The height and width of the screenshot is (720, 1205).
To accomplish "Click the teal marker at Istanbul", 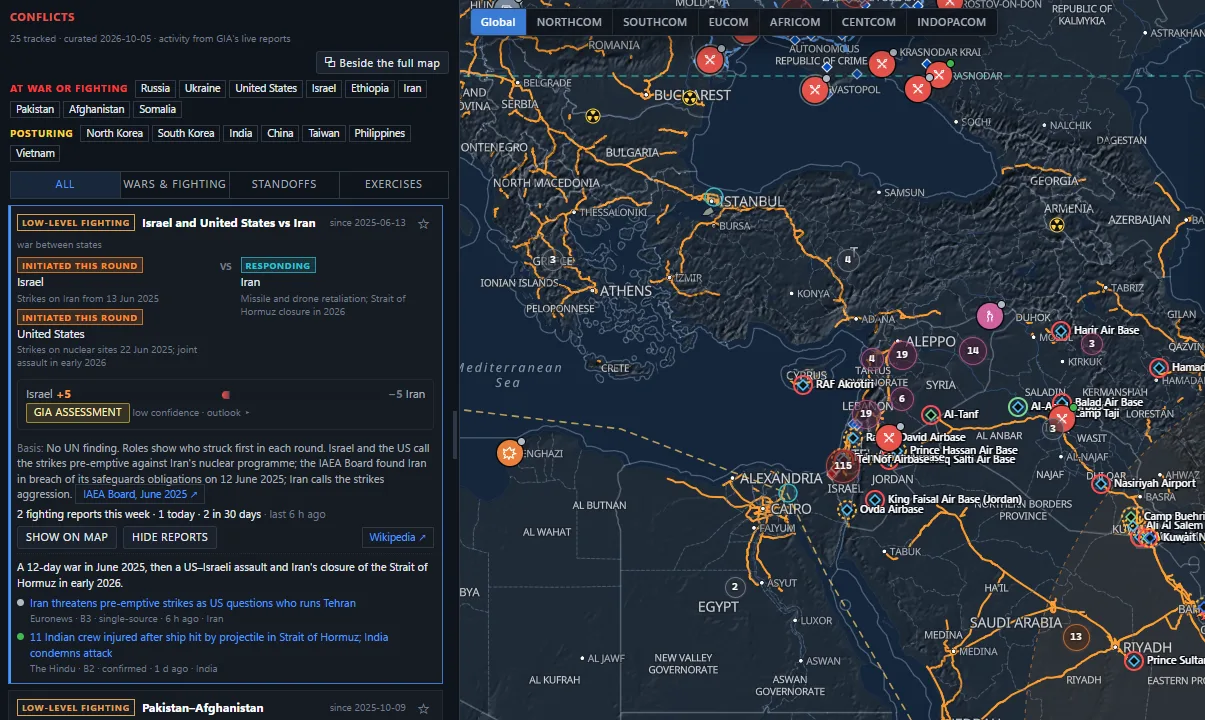I will pos(713,198).
